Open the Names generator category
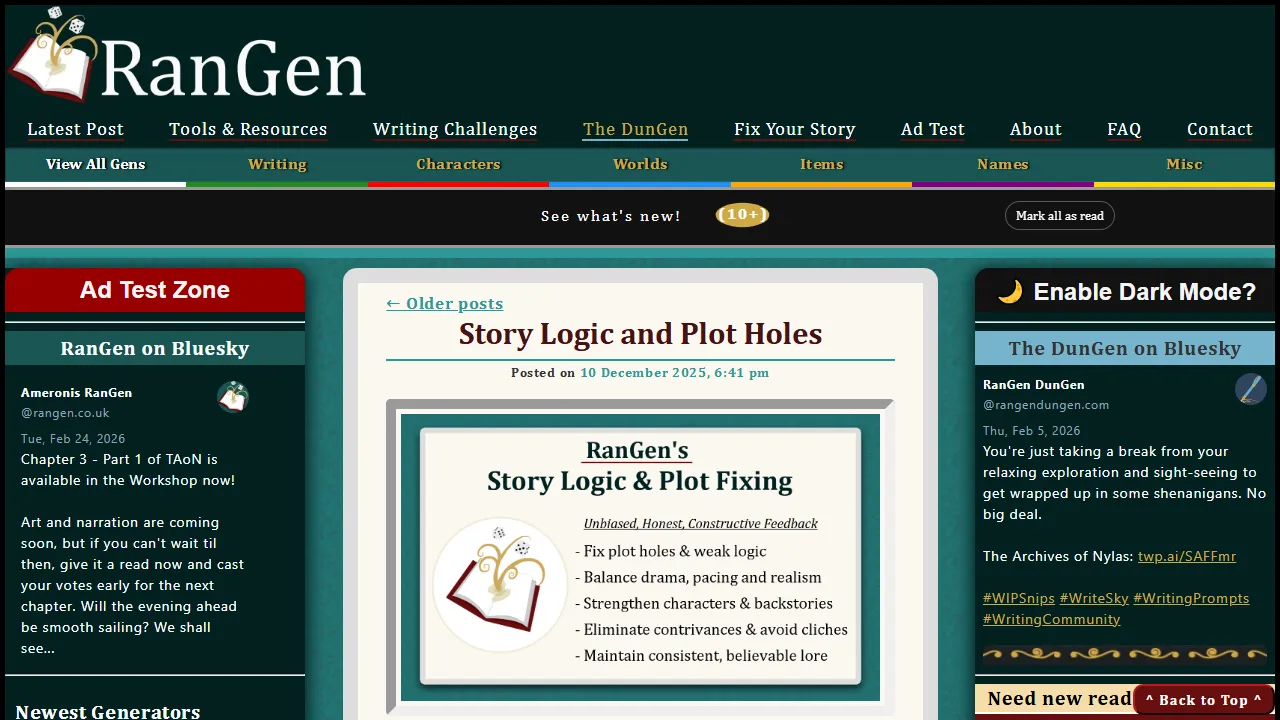The width and height of the screenshot is (1280, 720). click(1002, 164)
